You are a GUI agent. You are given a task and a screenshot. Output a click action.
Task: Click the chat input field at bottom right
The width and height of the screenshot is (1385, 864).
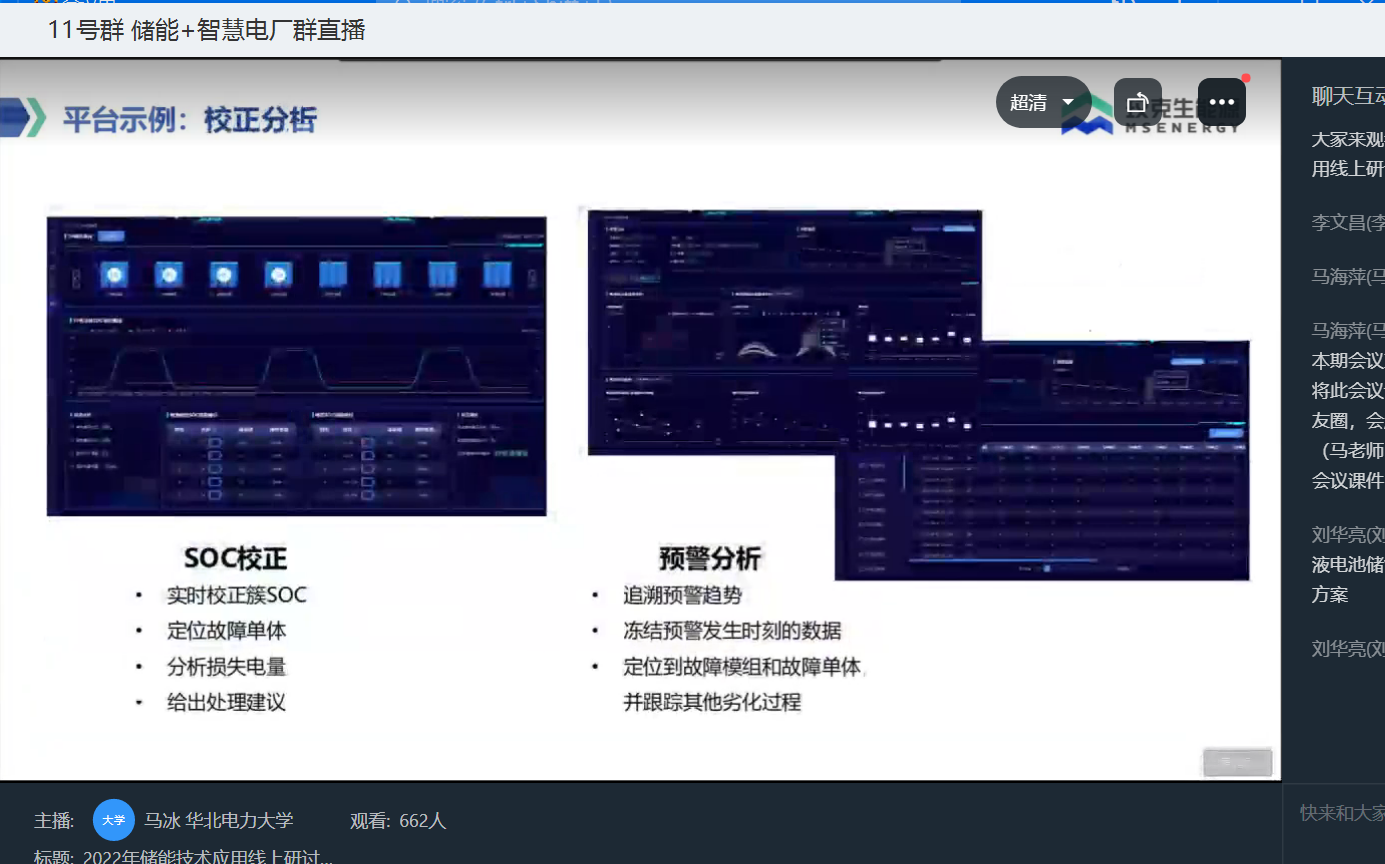point(1340,812)
